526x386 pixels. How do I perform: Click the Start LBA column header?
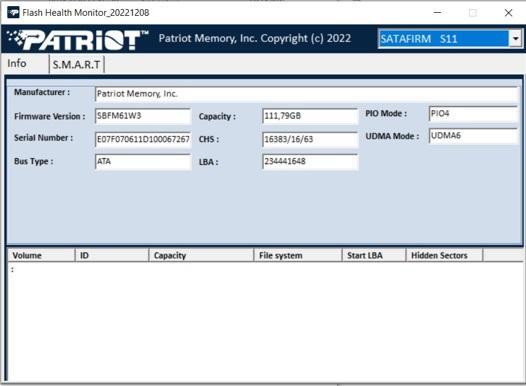coord(374,255)
